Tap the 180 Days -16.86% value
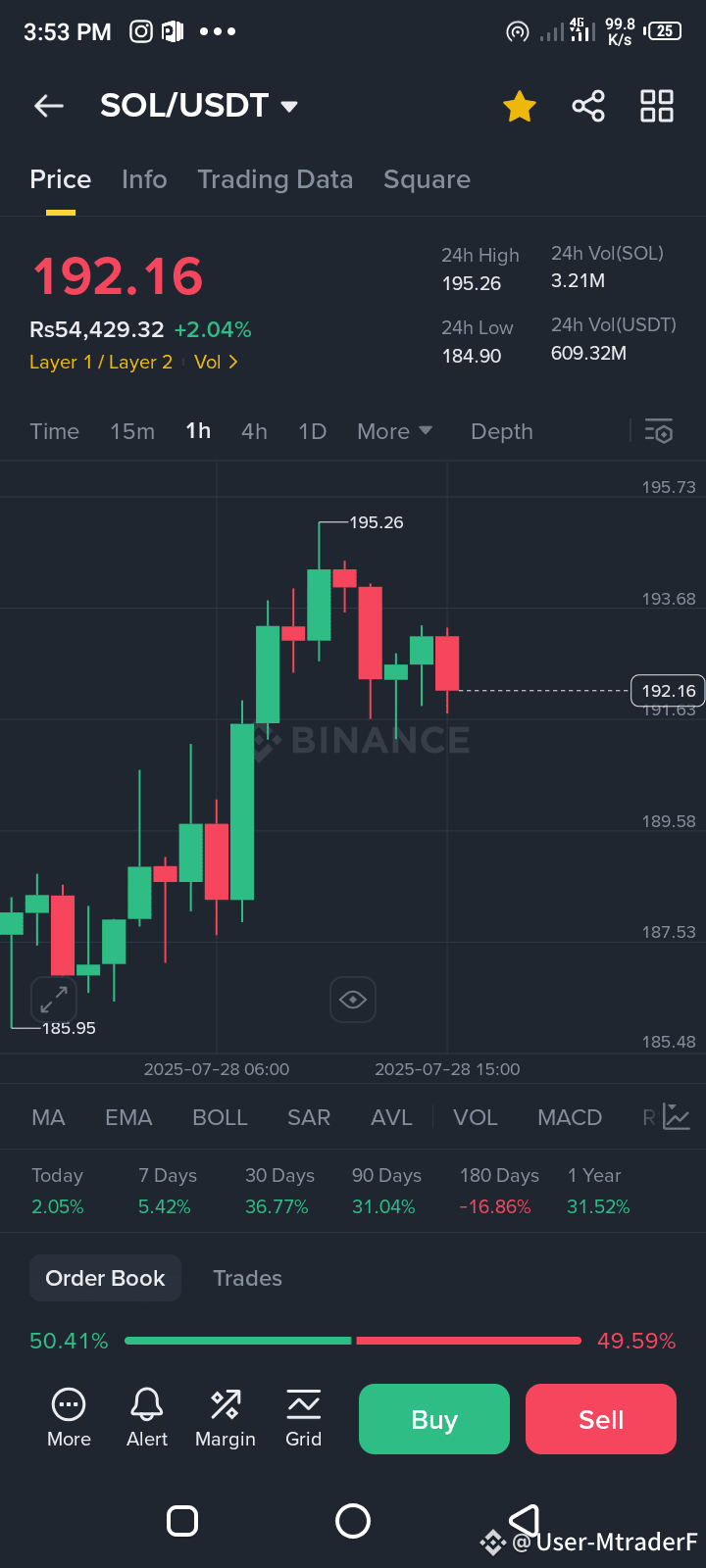This screenshot has height=1568, width=706. coord(495,1206)
